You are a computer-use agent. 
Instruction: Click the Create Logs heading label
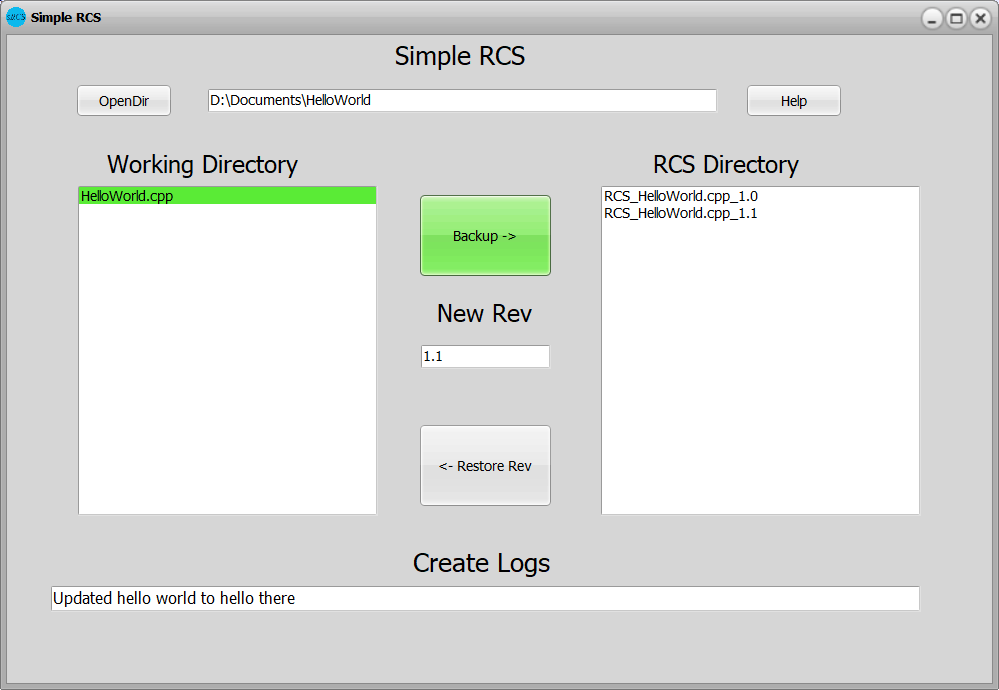[481, 563]
